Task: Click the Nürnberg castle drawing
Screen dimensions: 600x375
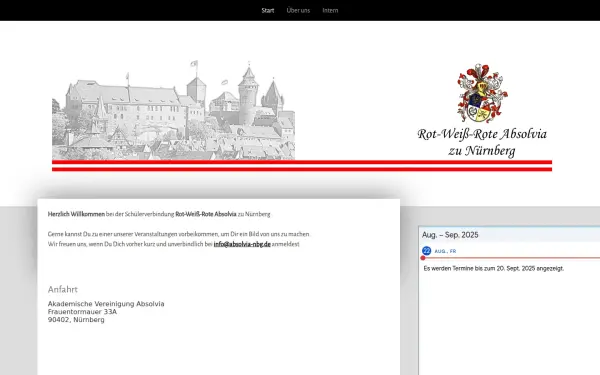Action: click(173, 110)
